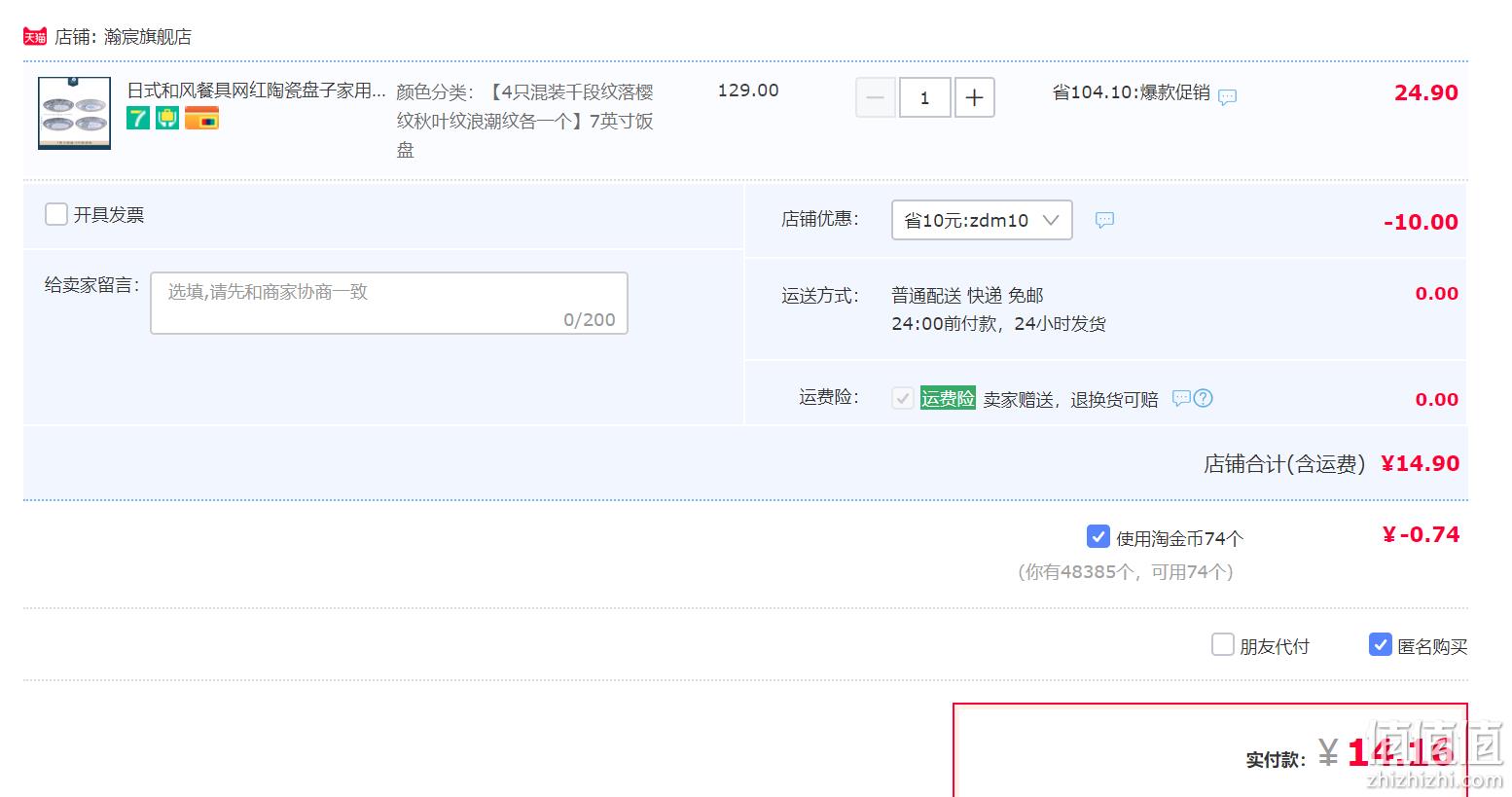Click the (你有48385个,可用74个) coin balance text
The width and height of the screenshot is (1512, 797).
click(1126, 572)
